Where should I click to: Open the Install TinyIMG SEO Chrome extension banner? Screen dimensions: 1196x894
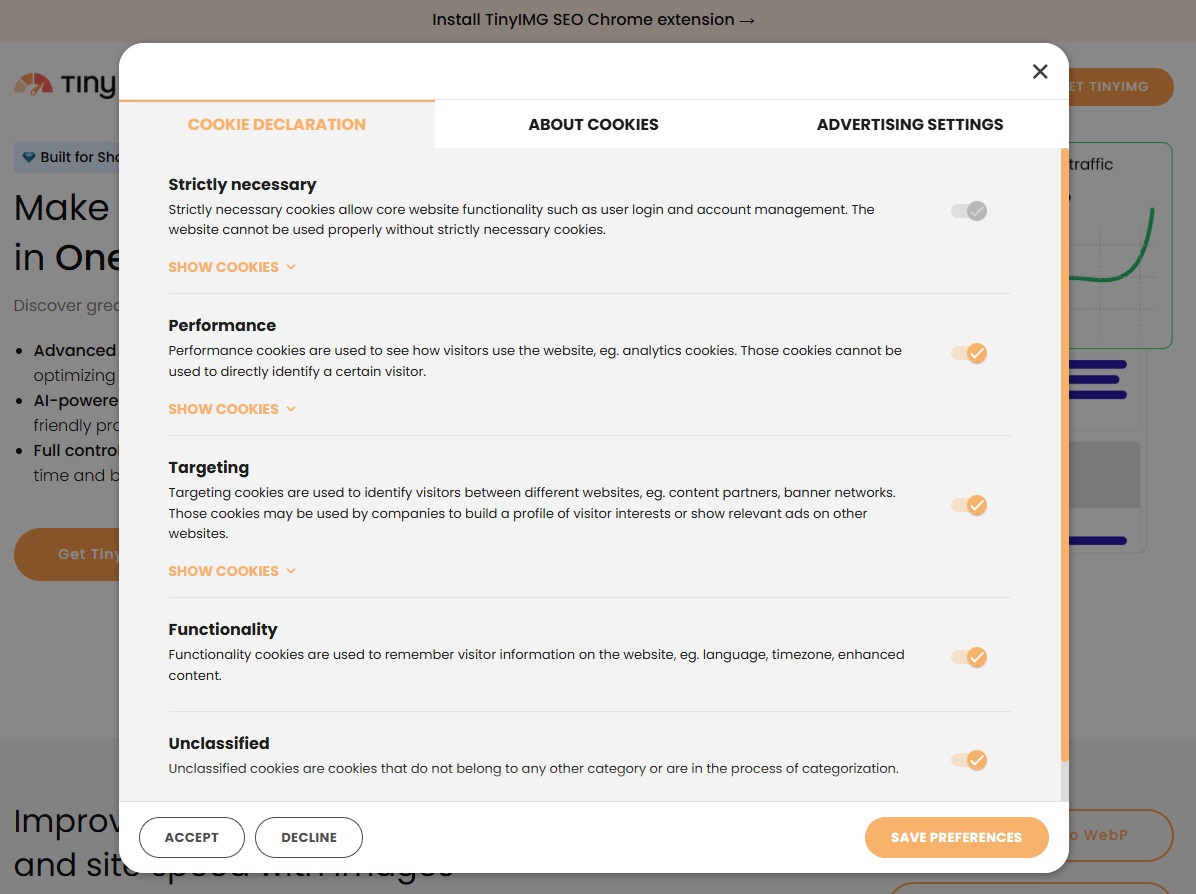pyautogui.click(x=593, y=20)
